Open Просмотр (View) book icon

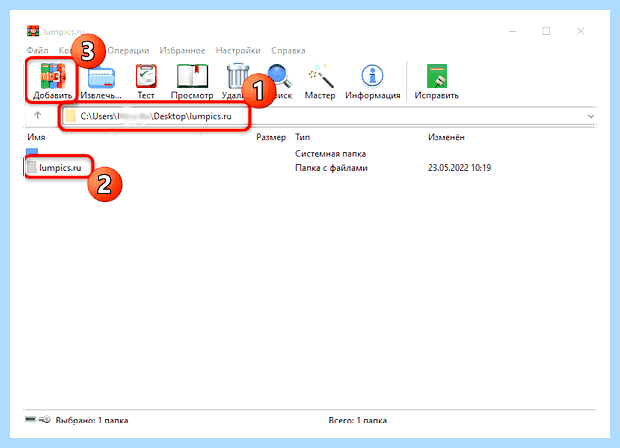(192, 76)
